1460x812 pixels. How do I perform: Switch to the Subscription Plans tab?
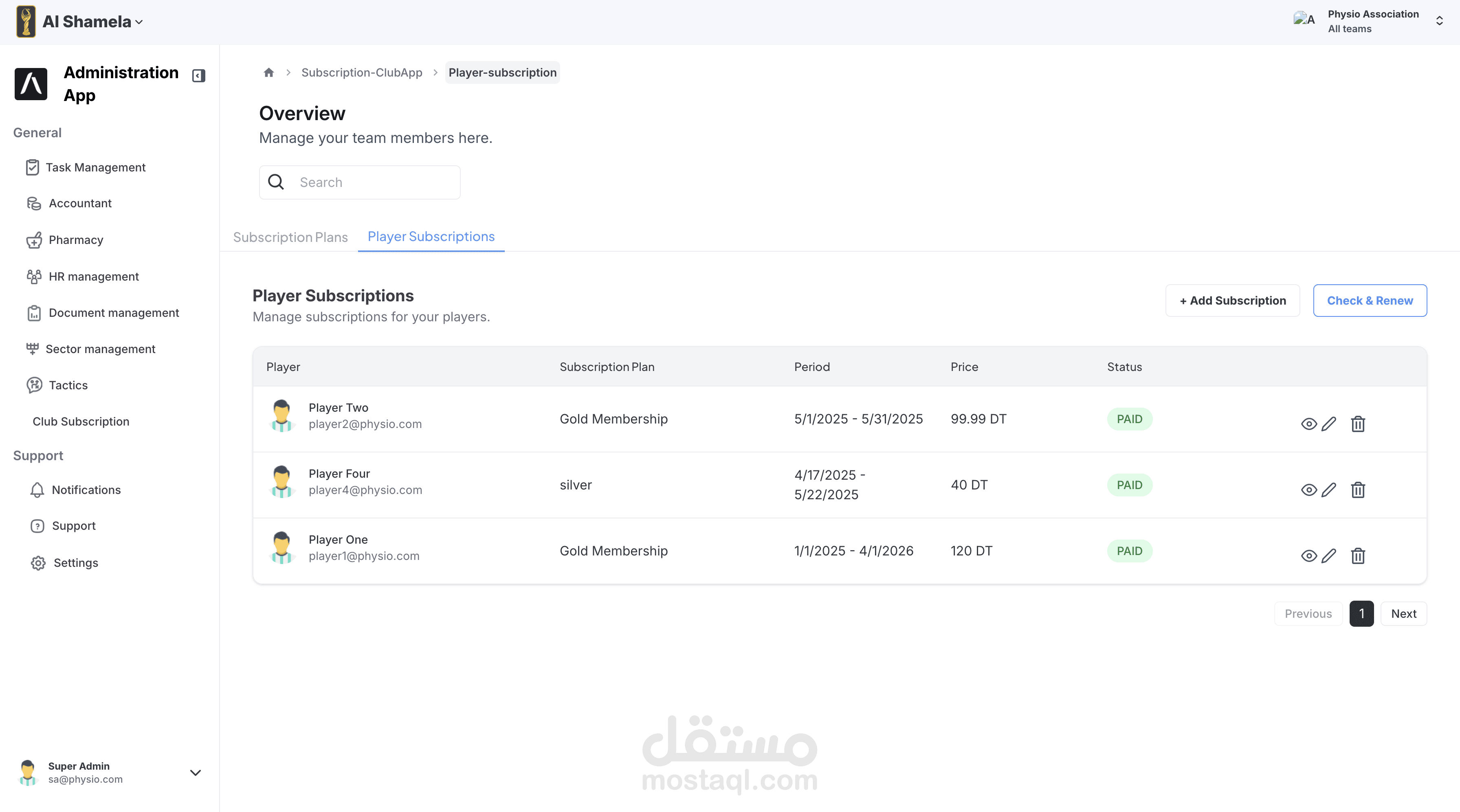point(290,237)
